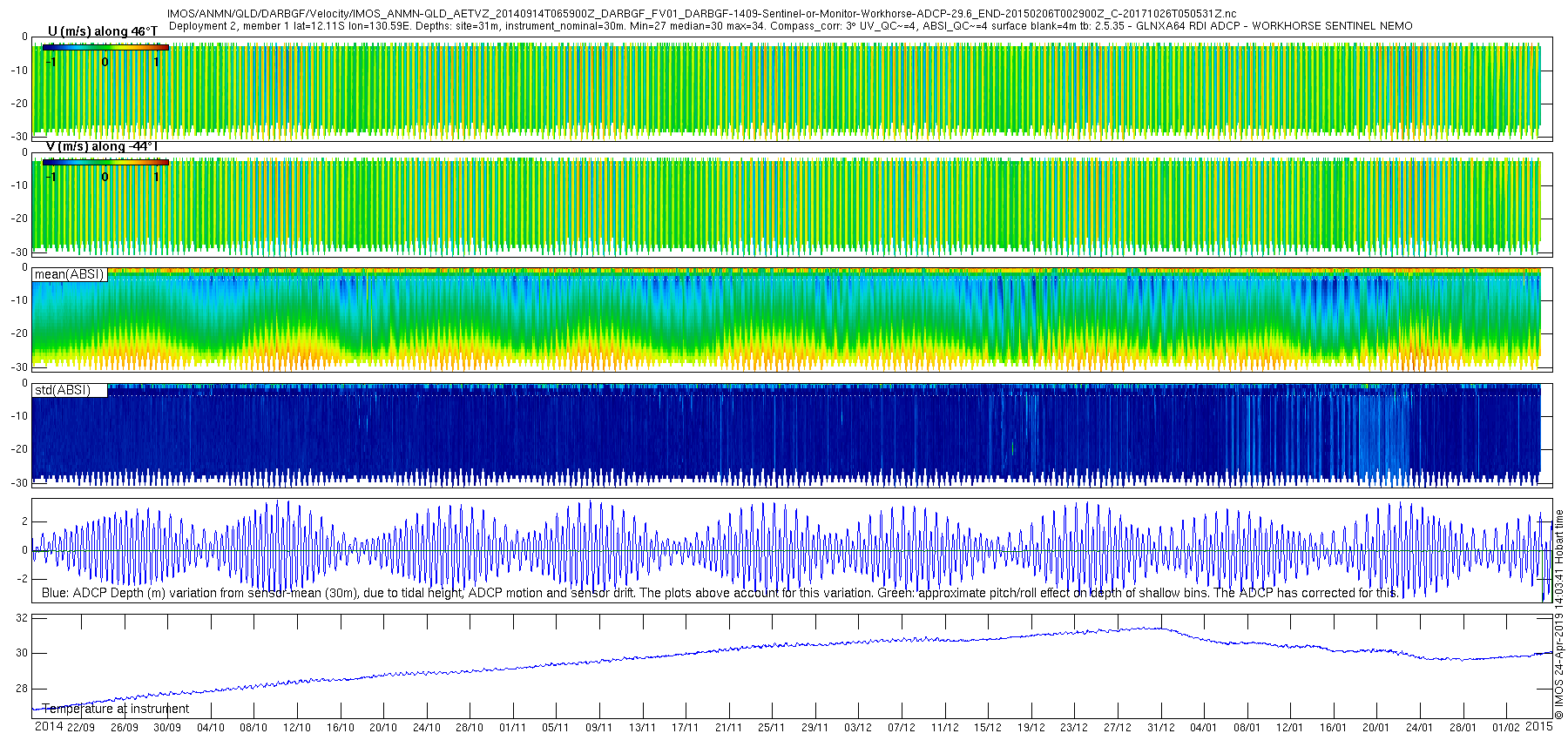Click the file path title line starting 'IMOS/ANMN/QLD'
Image resolution: width=1568 pixels, height=740 pixels.
click(701, 14)
